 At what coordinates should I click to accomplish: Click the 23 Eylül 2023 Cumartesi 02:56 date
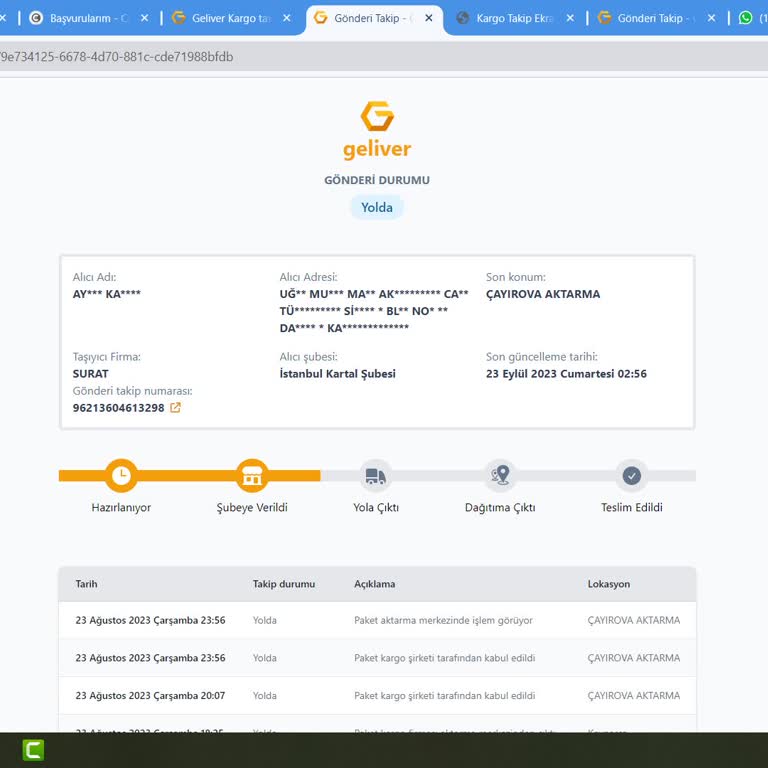click(566, 374)
